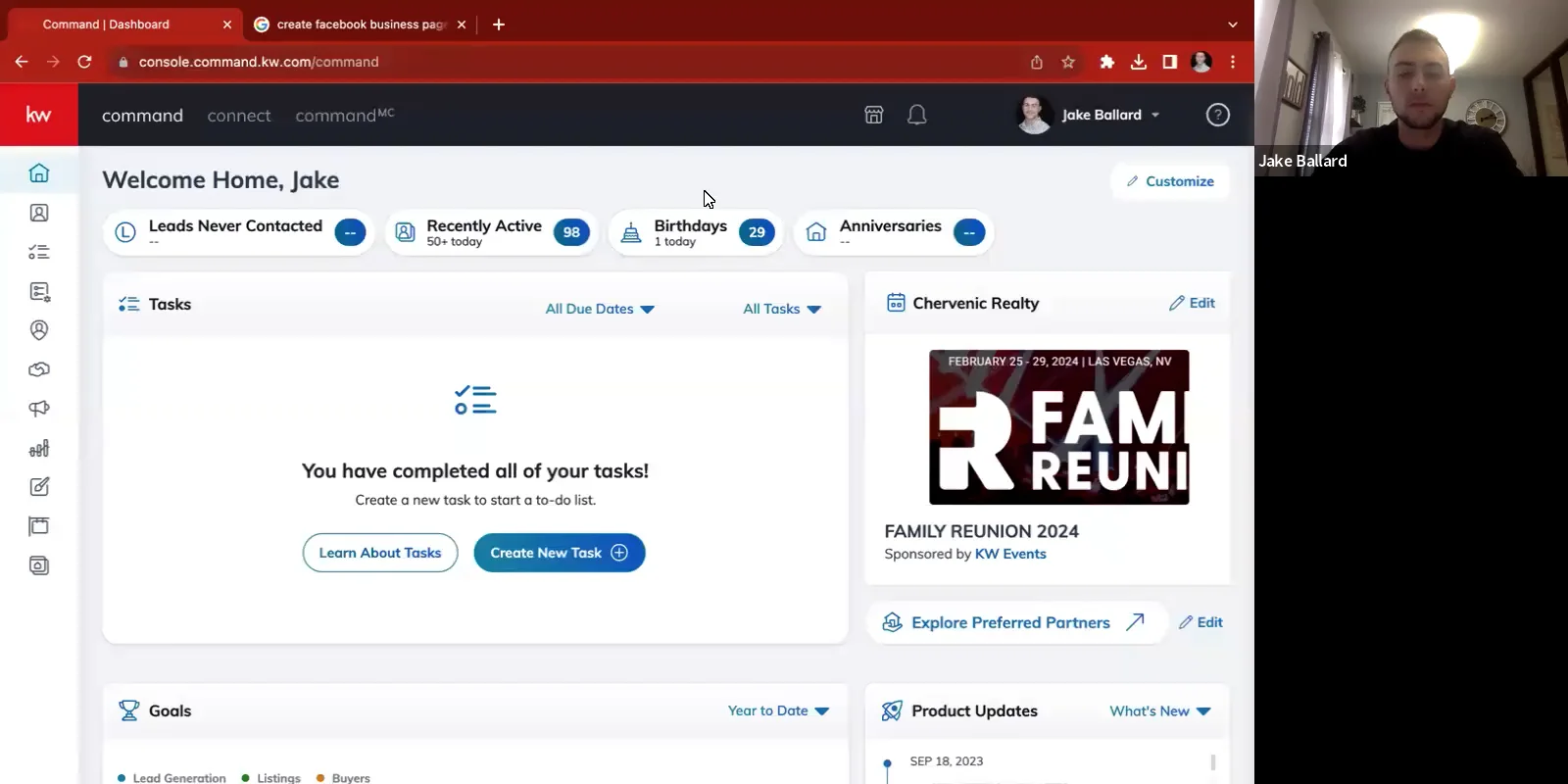
Task: Open the SmartPlans sidebar icon
Action: pos(39,291)
